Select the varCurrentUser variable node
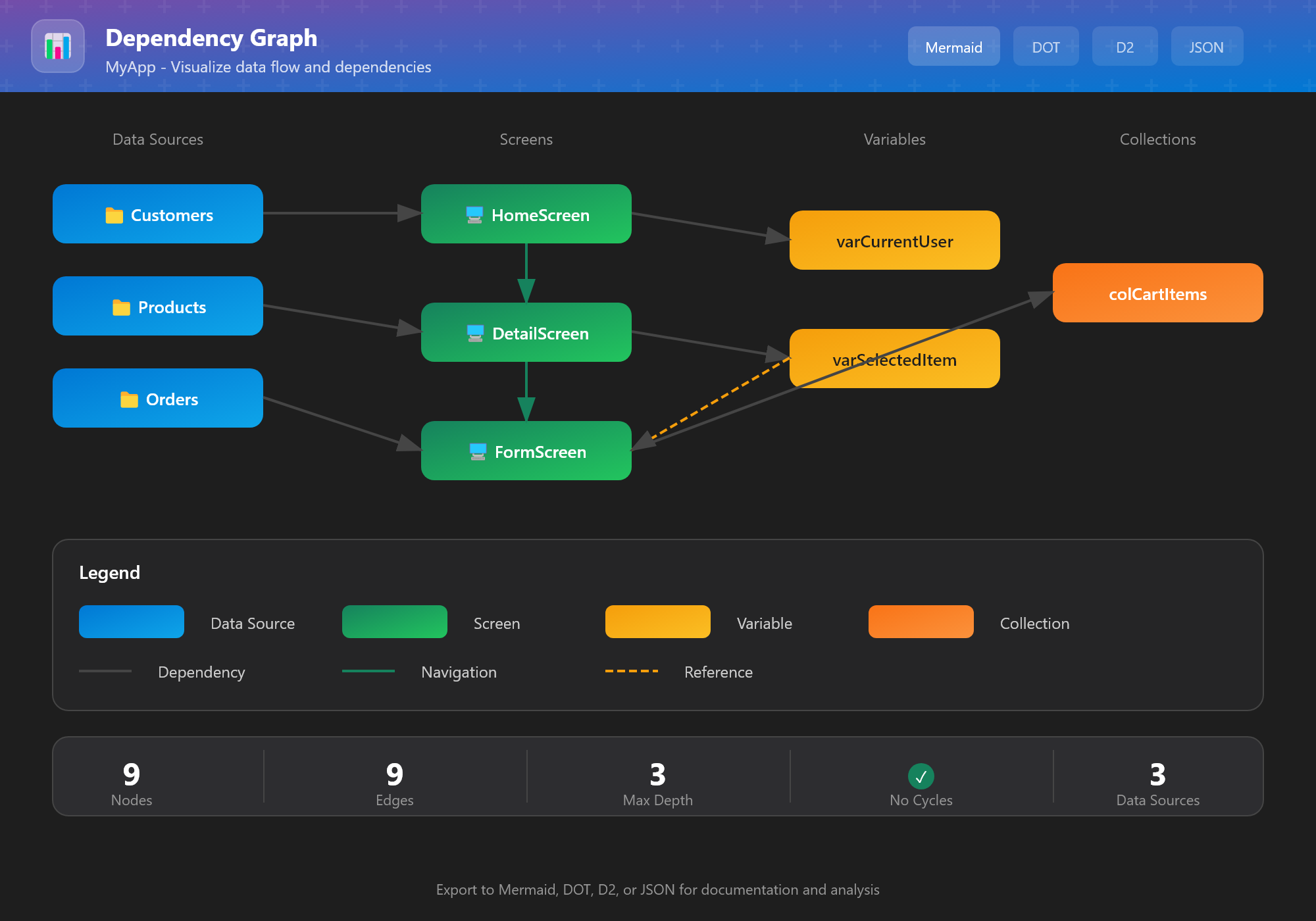This screenshot has height=921, width=1316. (x=895, y=241)
